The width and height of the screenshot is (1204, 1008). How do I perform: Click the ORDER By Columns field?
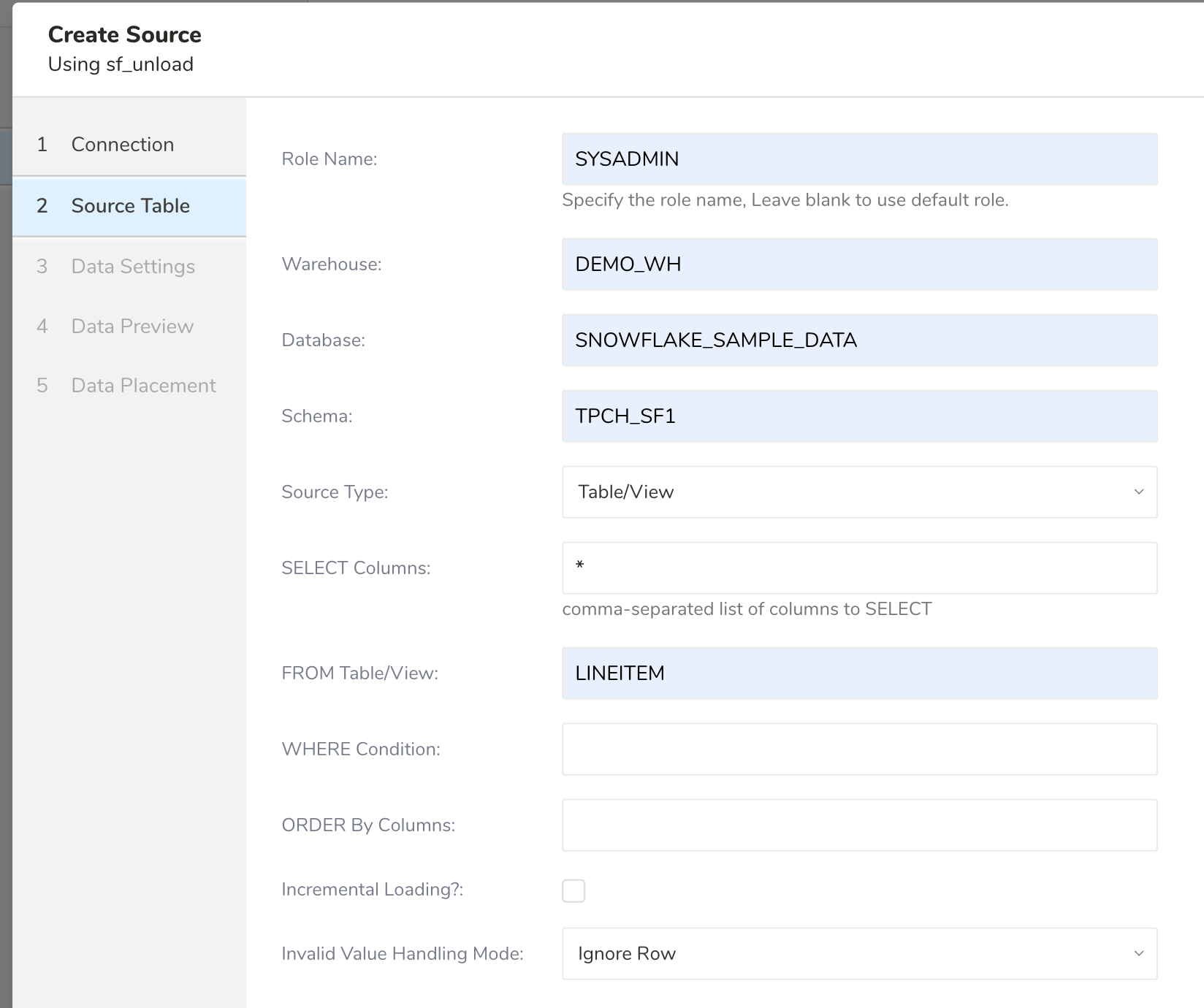coord(859,825)
